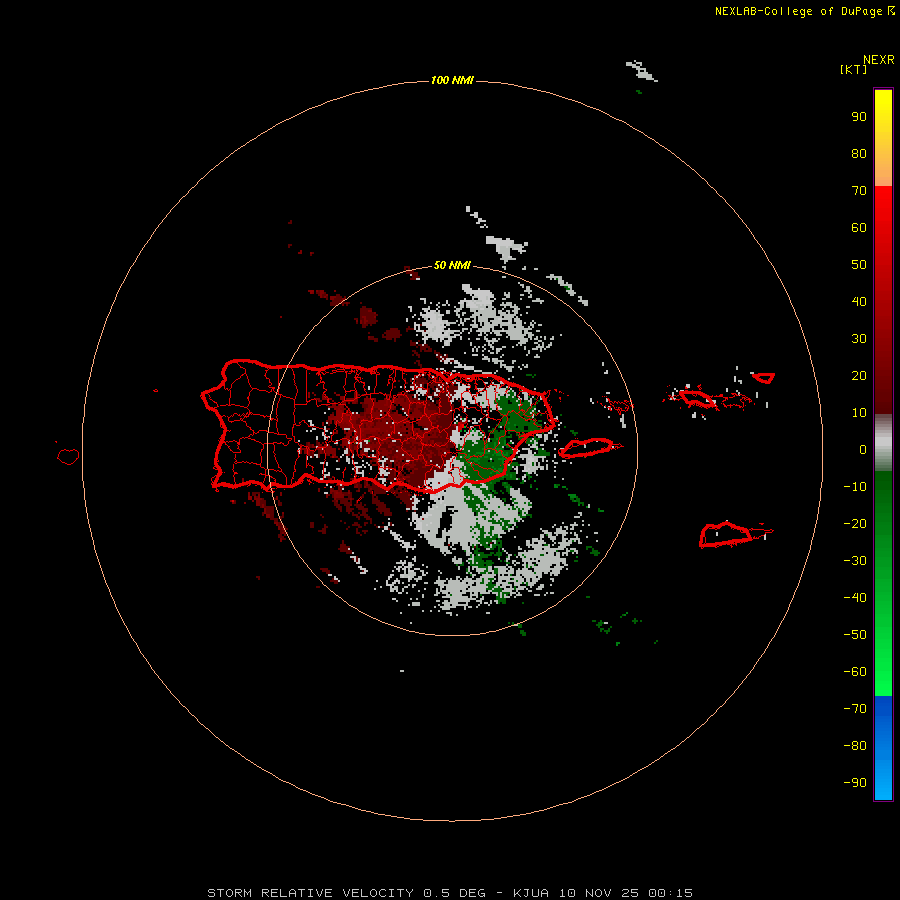
Task: Click the -80 value on the velocity scale
Action: click(855, 746)
